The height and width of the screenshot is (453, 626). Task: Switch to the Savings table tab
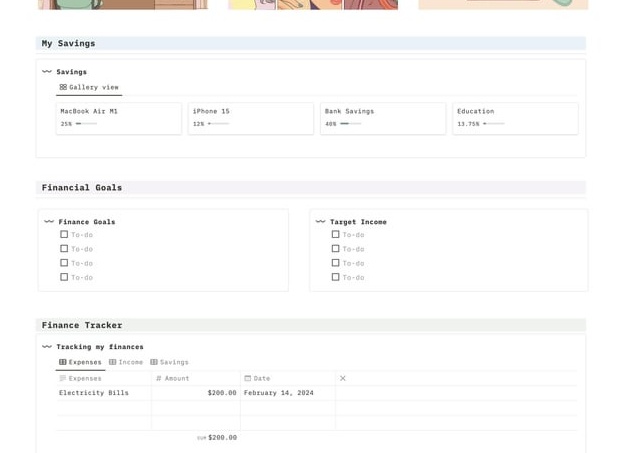pos(169,362)
